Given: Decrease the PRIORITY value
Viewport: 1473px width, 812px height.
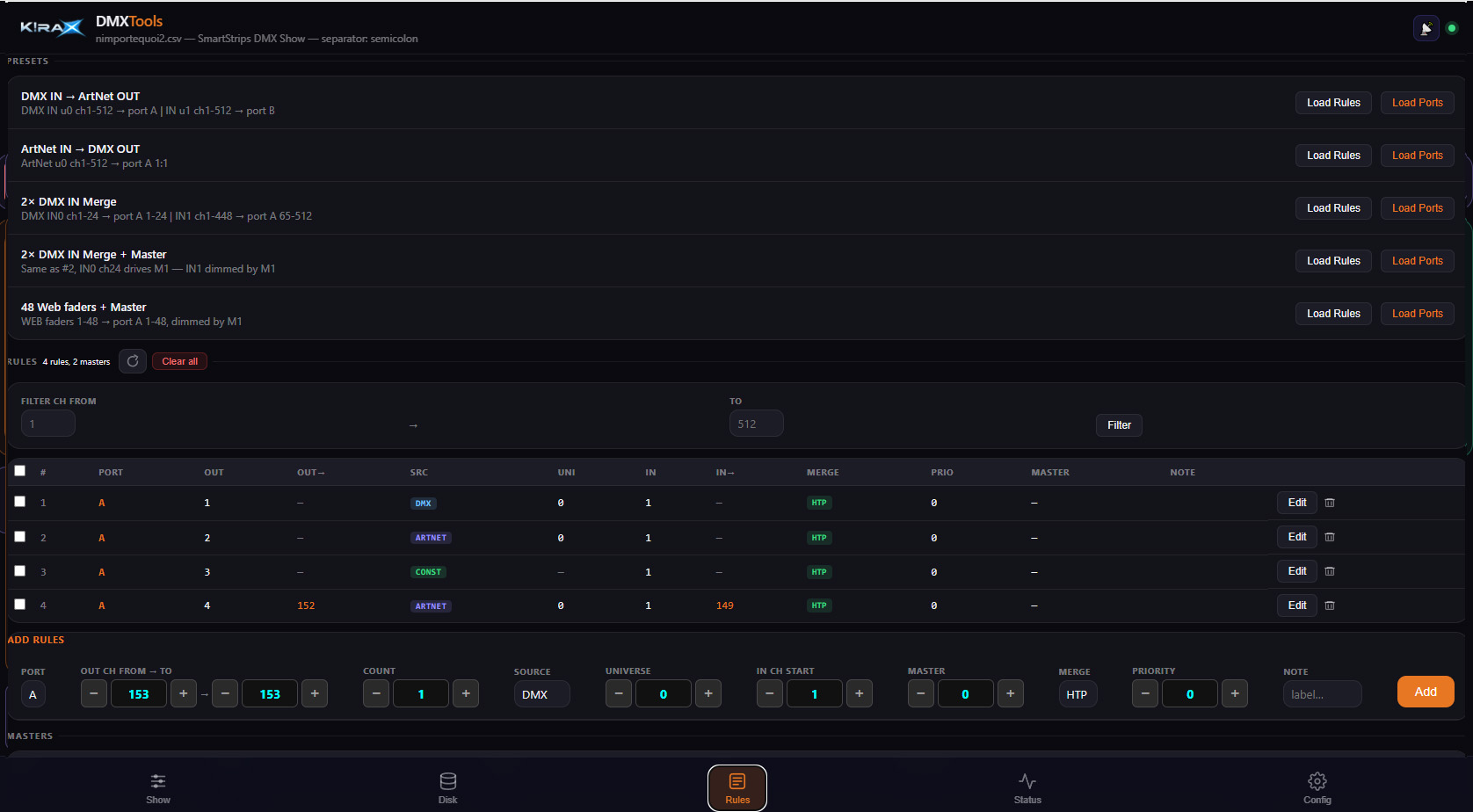Looking at the screenshot, I should click(x=1145, y=693).
